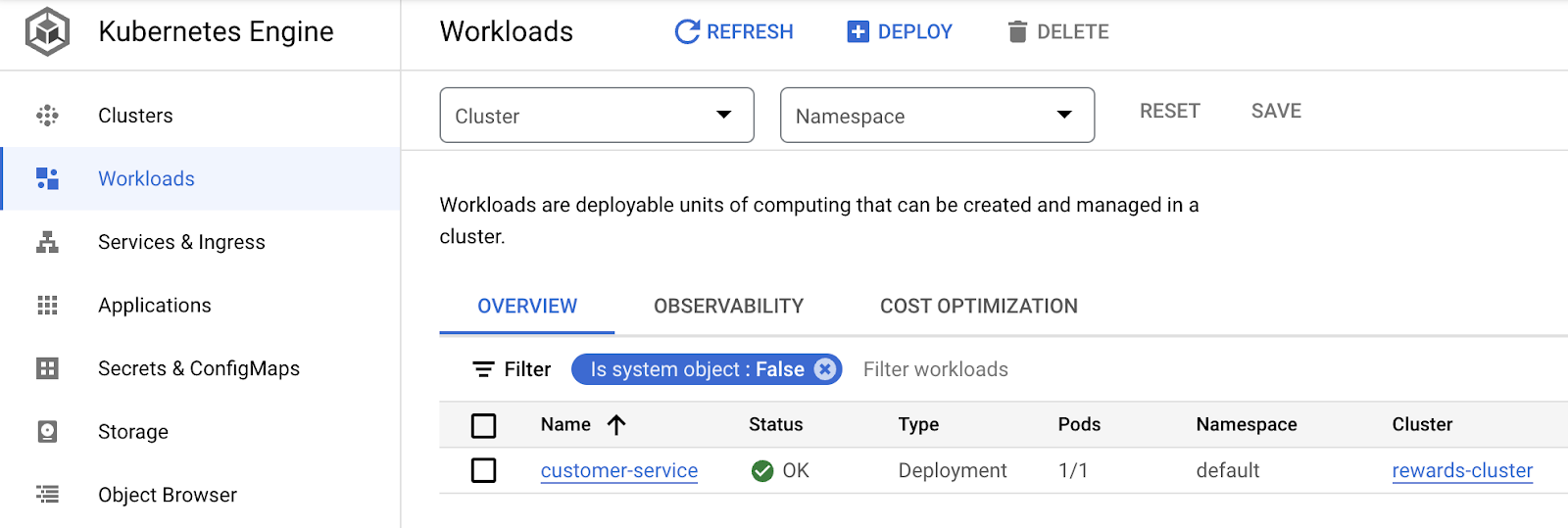
Task: Check the customer-service row checkbox
Action: 483,471
